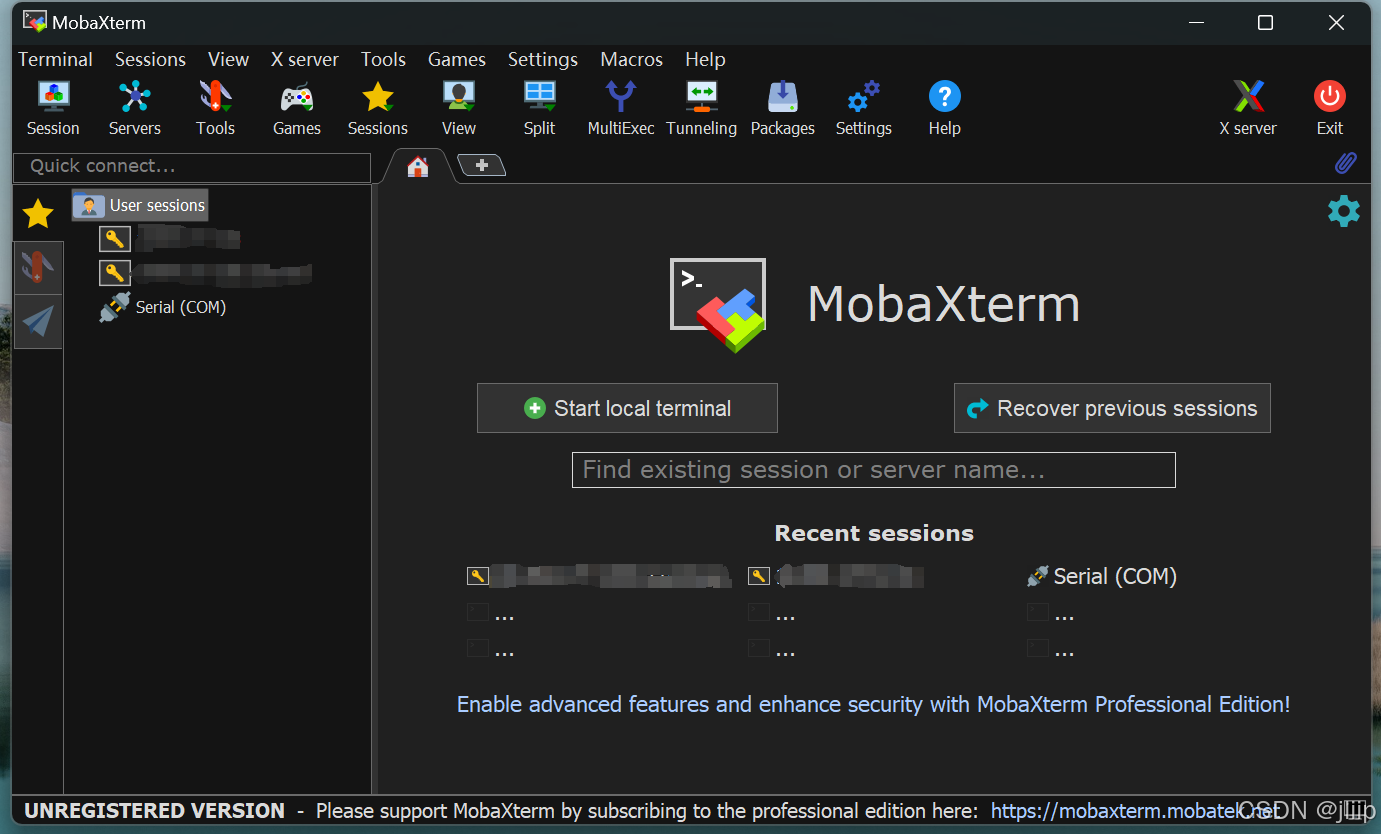The image size is (1381, 834).
Task: Open the Help question mark icon
Action: click(x=944, y=108)
